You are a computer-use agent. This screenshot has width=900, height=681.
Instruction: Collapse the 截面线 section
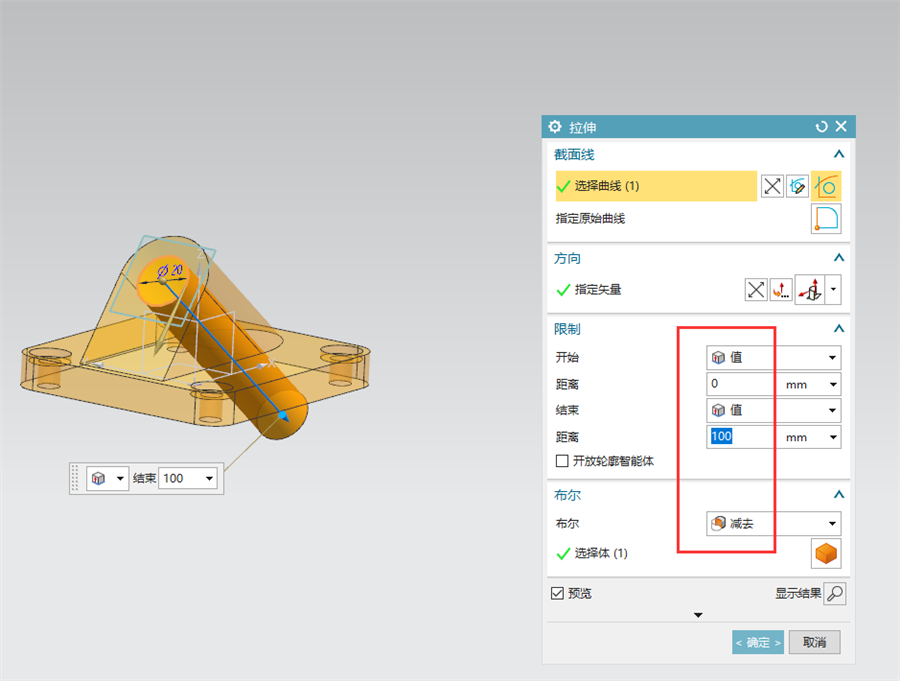point(839,154)
